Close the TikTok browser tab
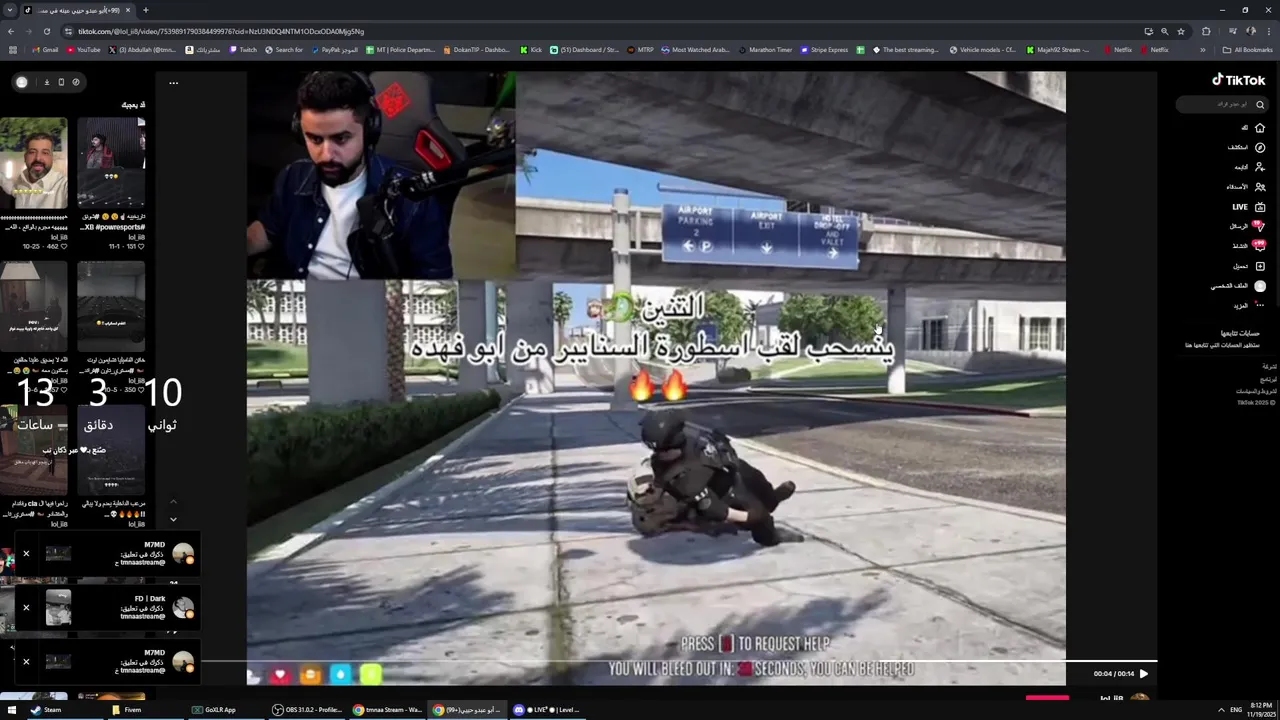The width and height of the screenshot is (1280, 720). [128, 10]
